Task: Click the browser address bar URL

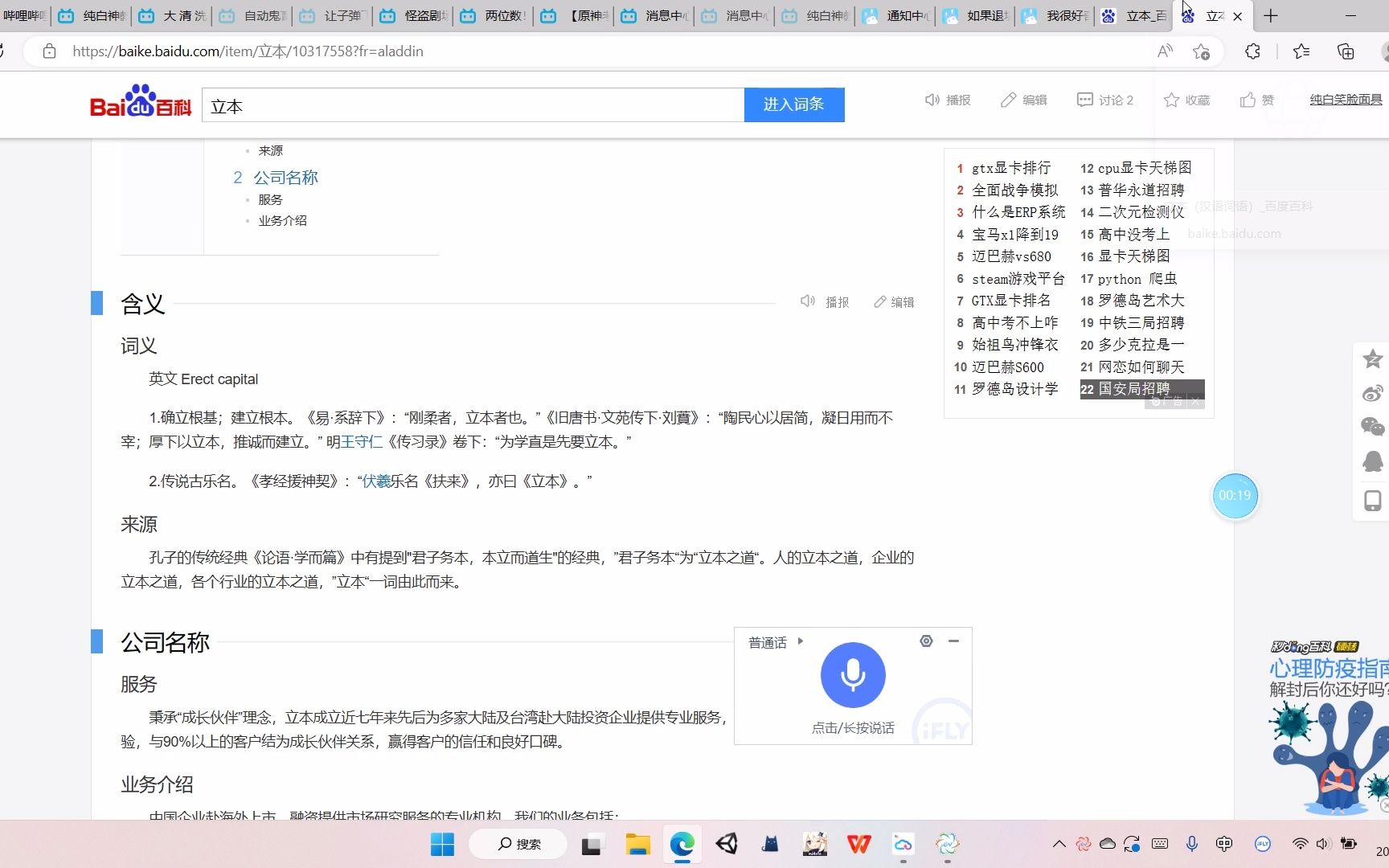Action: click(x=248, y=51)
